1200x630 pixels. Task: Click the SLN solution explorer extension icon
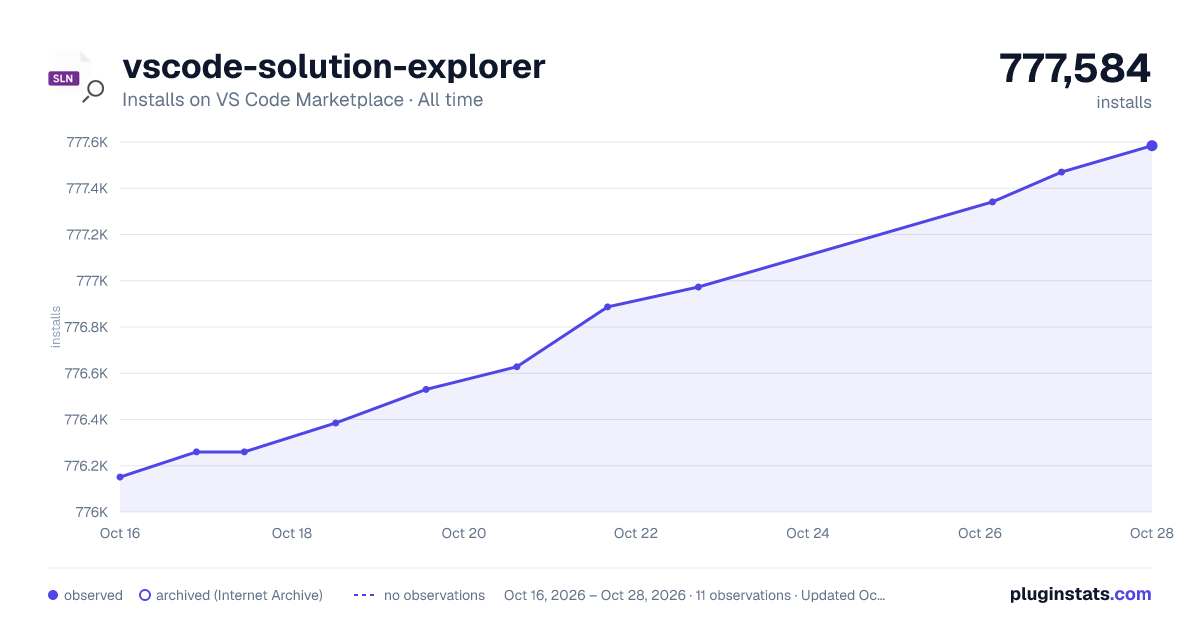pos(76,77)
